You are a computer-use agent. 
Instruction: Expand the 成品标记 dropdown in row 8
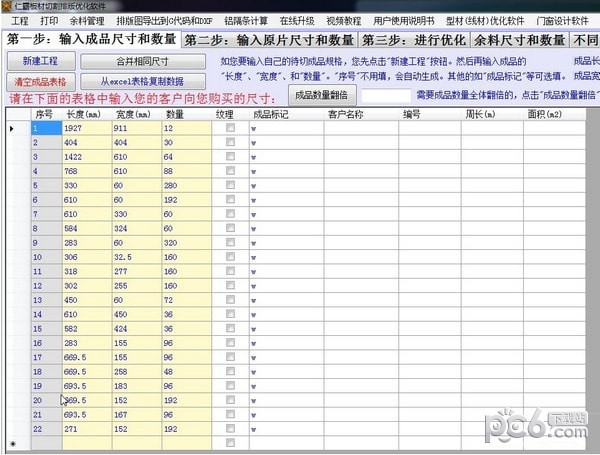coord(254,229)
